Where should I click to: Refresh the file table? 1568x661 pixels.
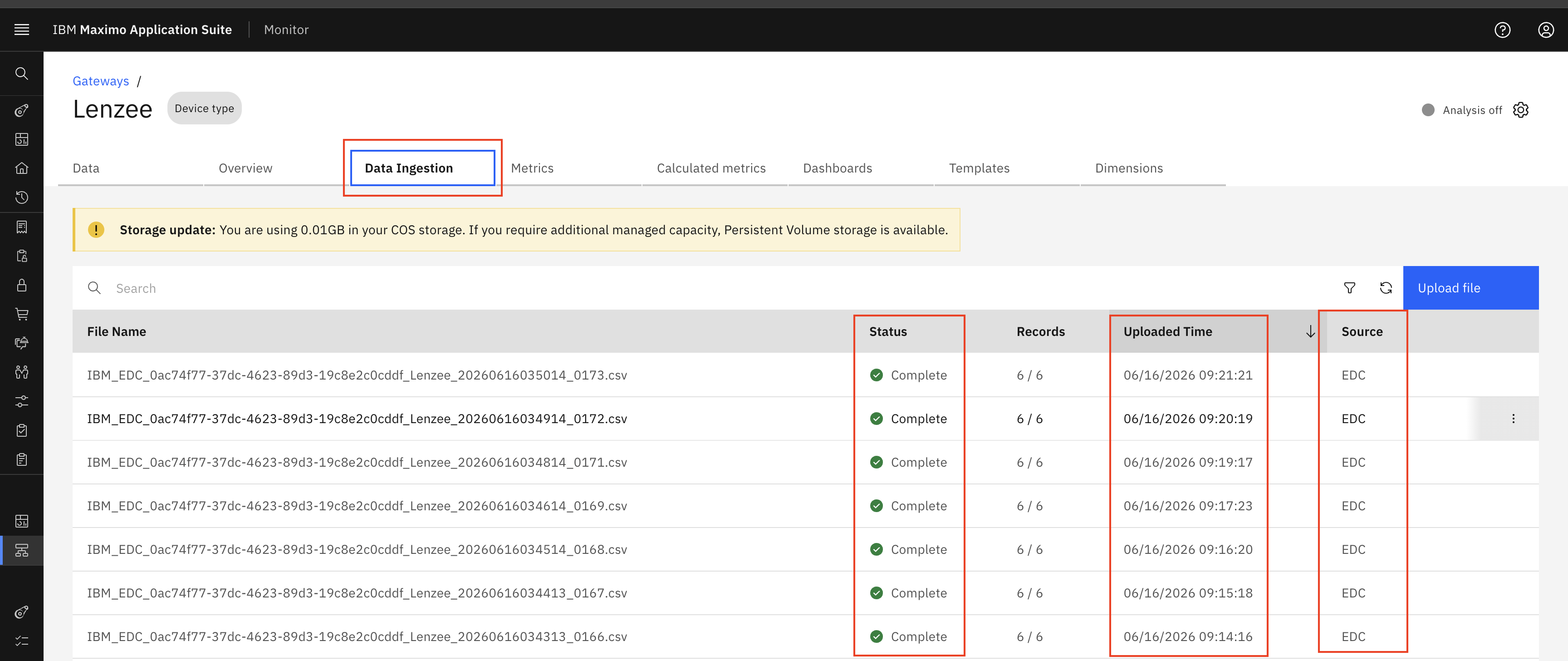click(1386, 287)
